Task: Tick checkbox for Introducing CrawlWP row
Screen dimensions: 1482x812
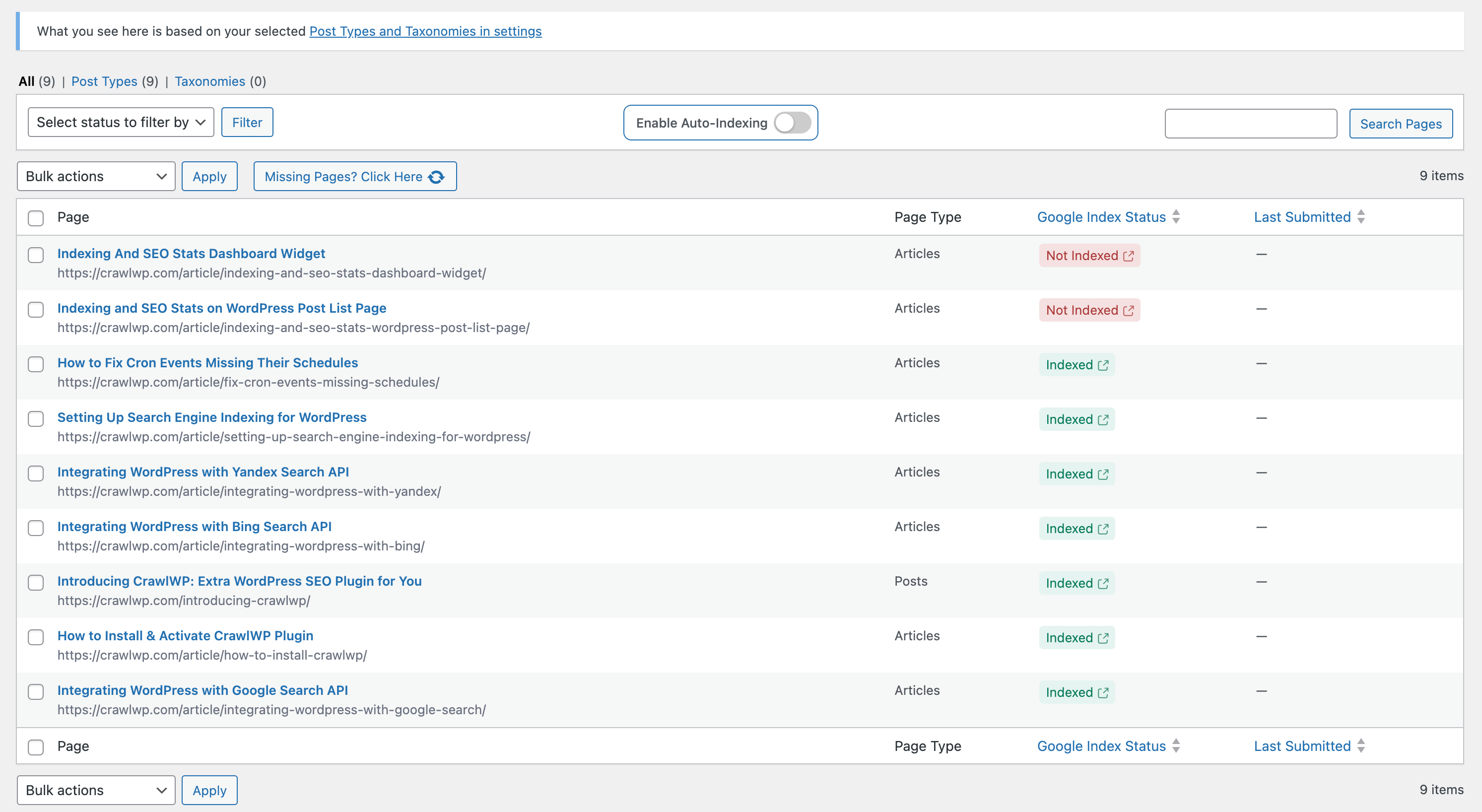Action: coord(36,583)
